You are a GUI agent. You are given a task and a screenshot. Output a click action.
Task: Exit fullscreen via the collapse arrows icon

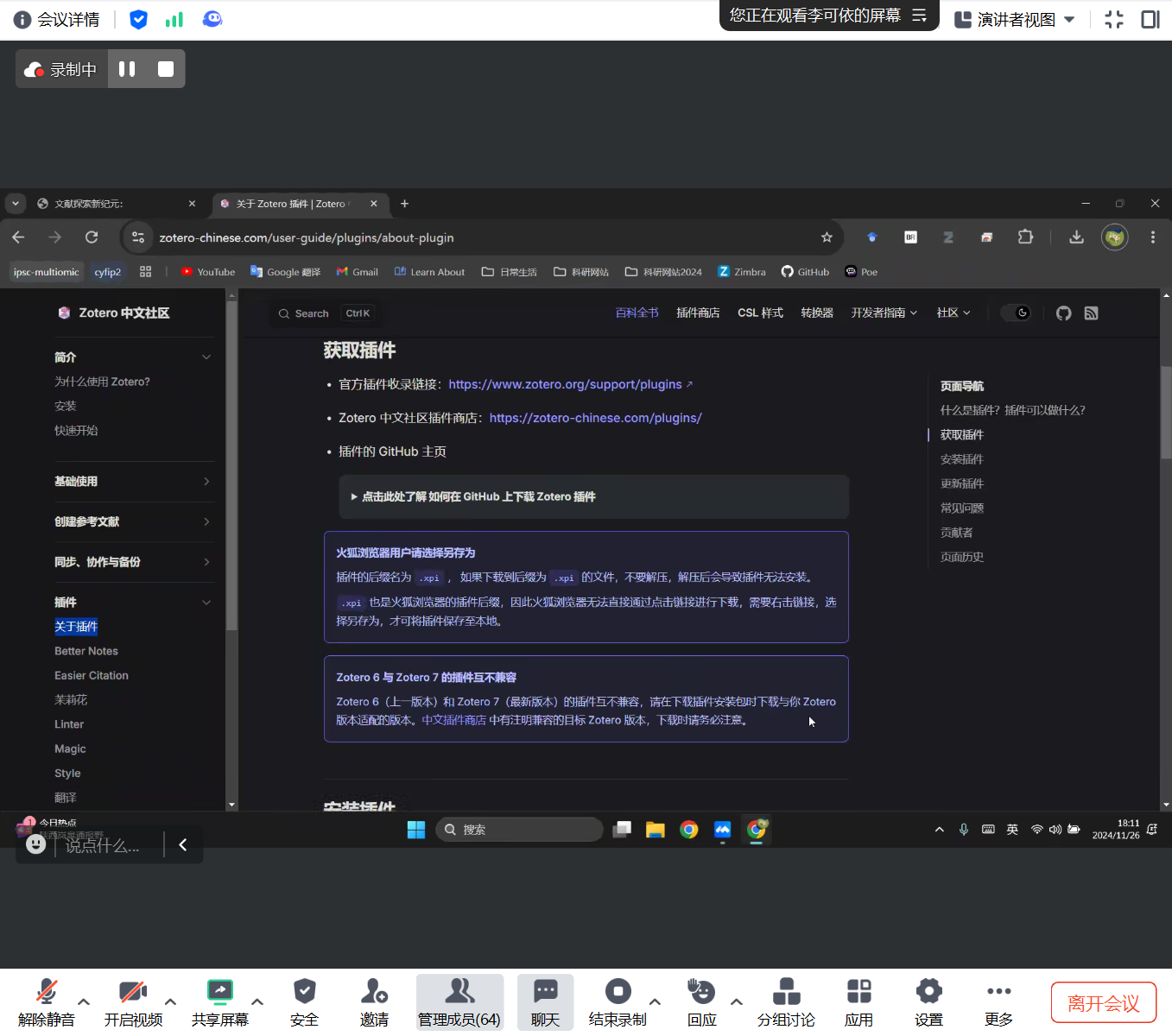click(1114, 19)
